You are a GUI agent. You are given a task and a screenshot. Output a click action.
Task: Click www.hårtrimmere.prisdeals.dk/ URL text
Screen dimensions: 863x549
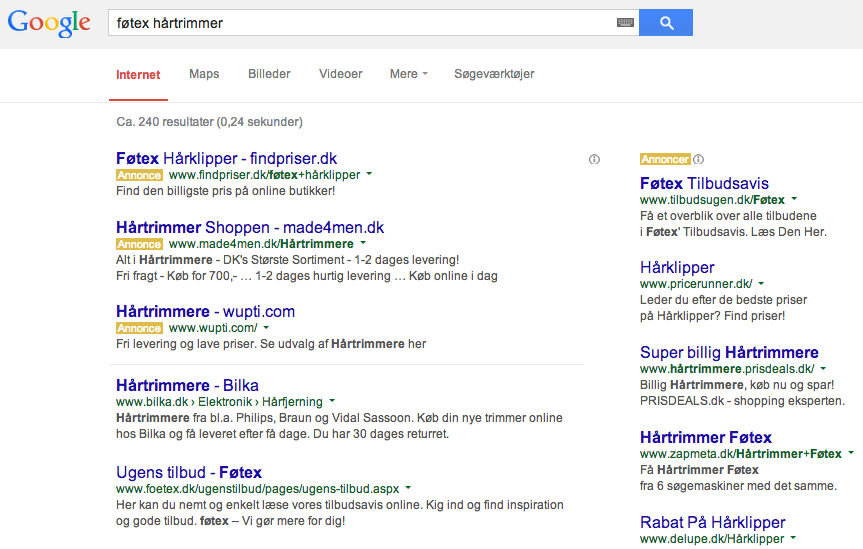pyautogui.click(x=727, y=369)
